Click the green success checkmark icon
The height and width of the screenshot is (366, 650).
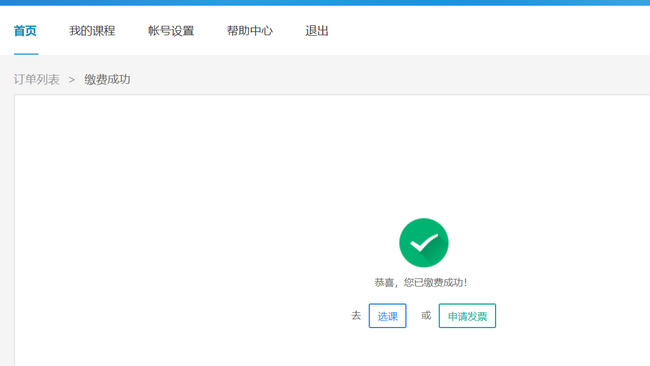424,242
